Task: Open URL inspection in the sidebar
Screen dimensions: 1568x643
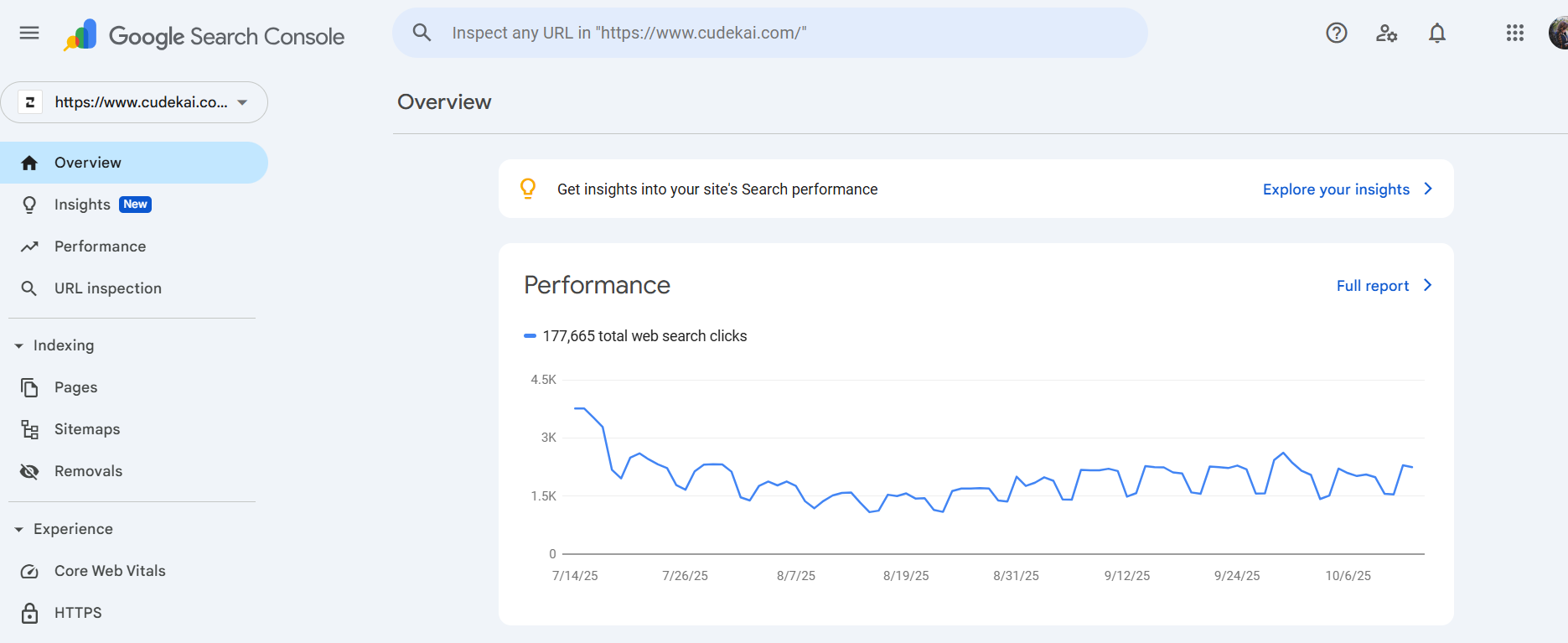Action: [134, 288]
